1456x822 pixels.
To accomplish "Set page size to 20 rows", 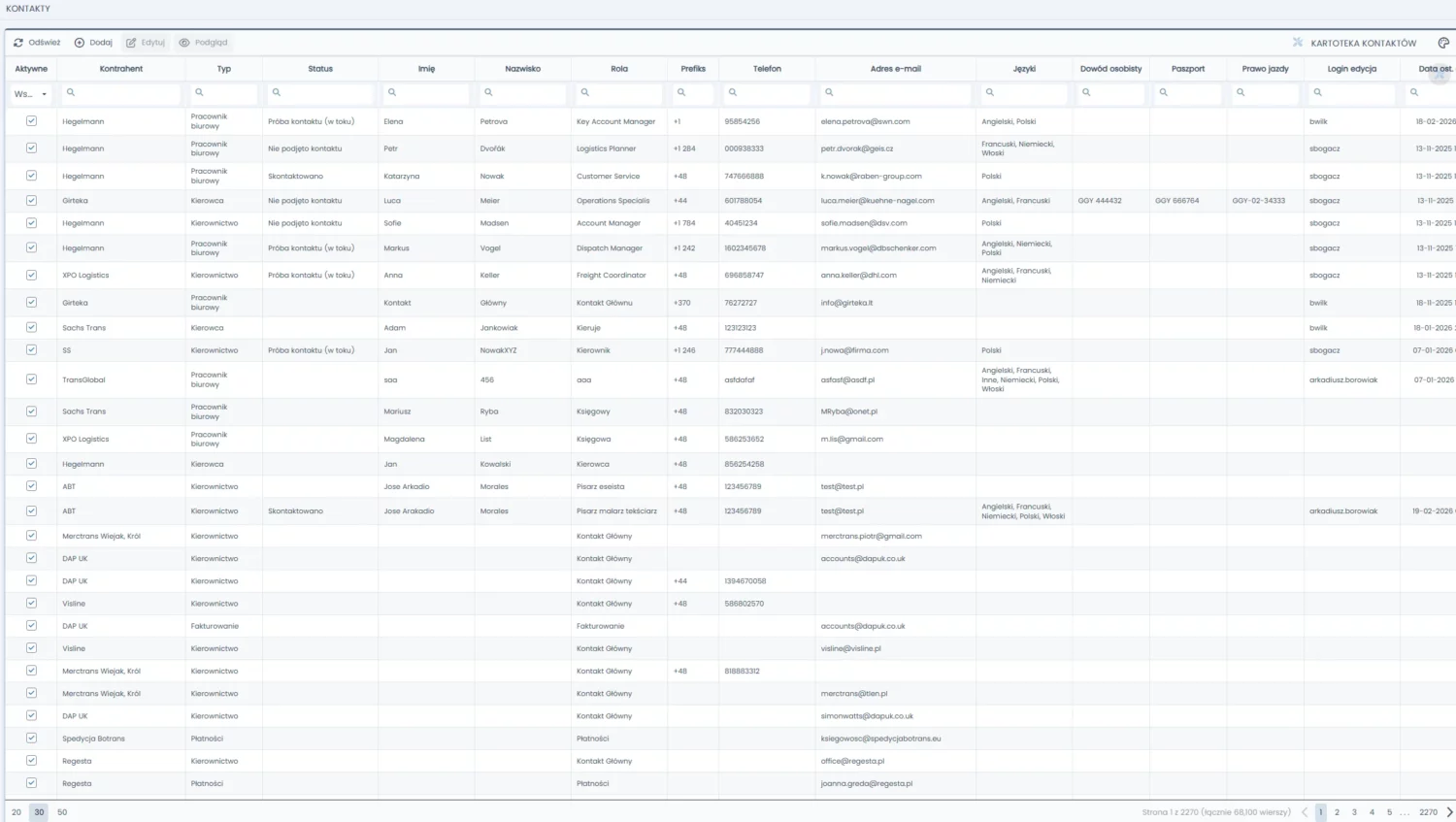I will pos(17,812).
